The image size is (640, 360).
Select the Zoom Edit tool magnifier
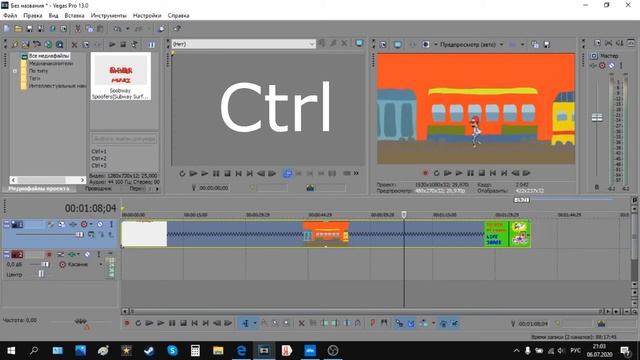287,323
